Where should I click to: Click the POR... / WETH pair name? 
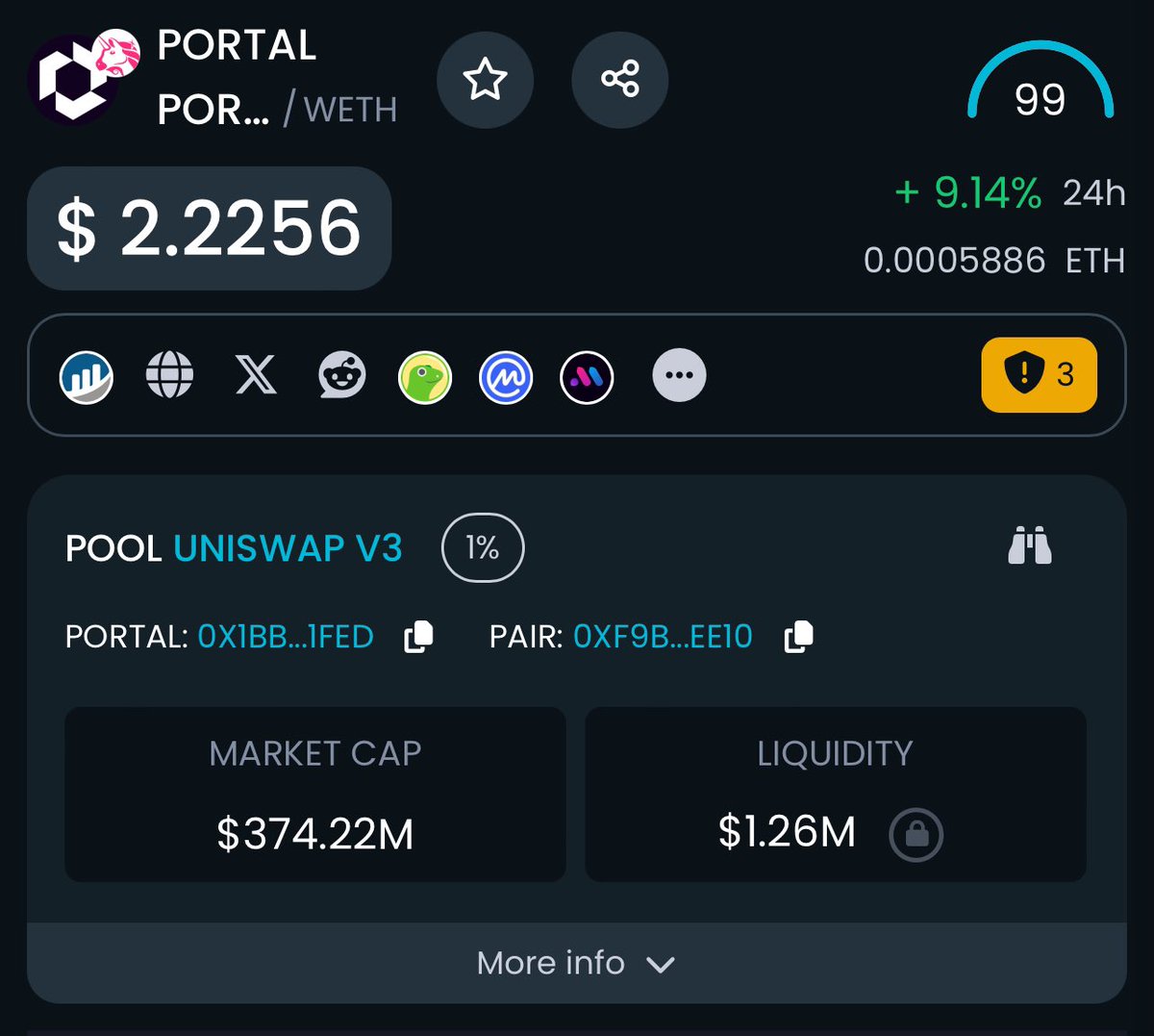[x=277, y=110]
